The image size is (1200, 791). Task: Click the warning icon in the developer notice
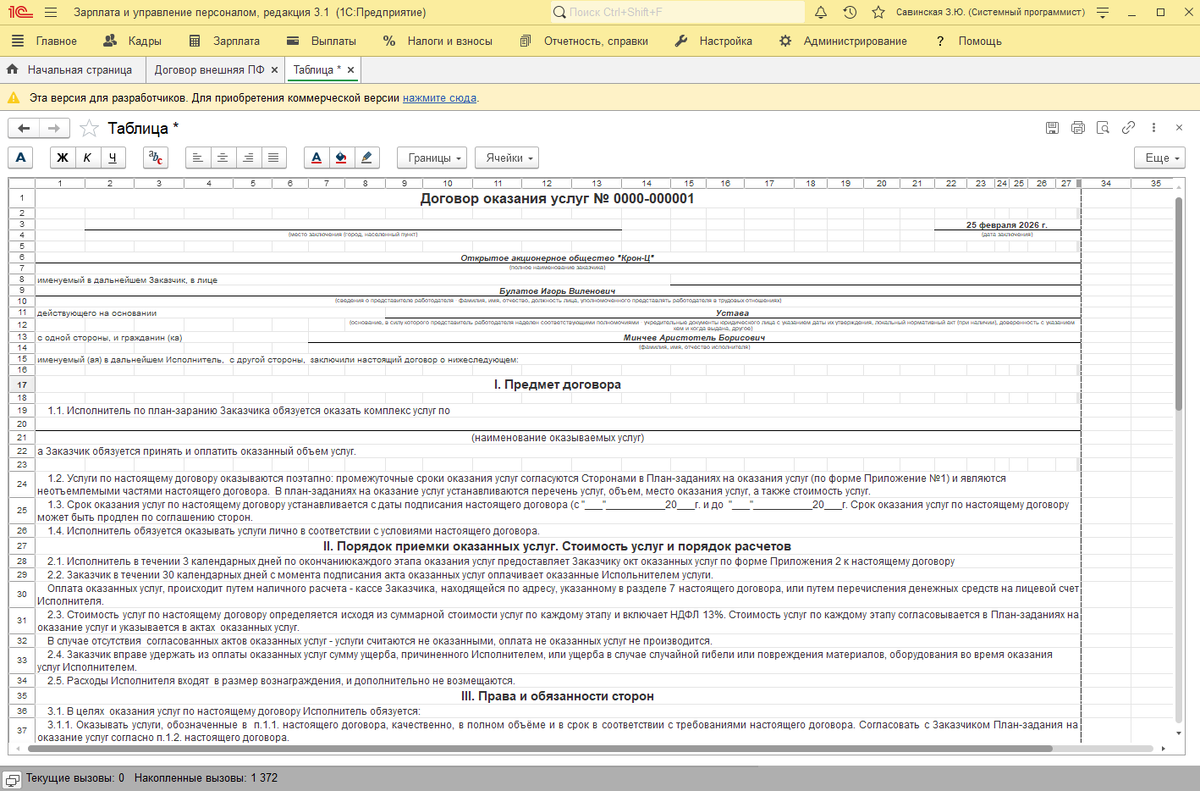coord(13,98)
